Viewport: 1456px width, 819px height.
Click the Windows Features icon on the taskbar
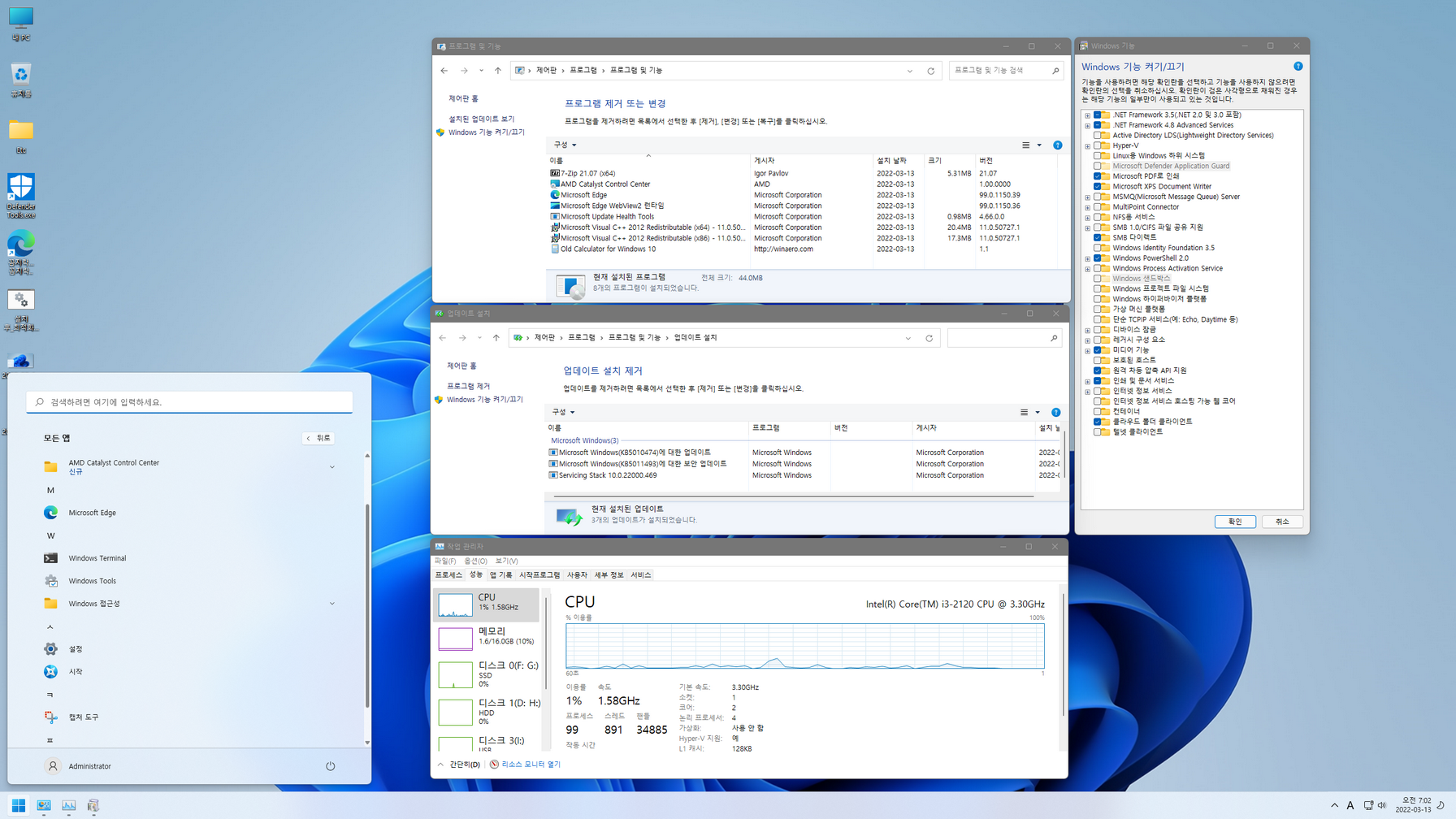coord(93,805)
